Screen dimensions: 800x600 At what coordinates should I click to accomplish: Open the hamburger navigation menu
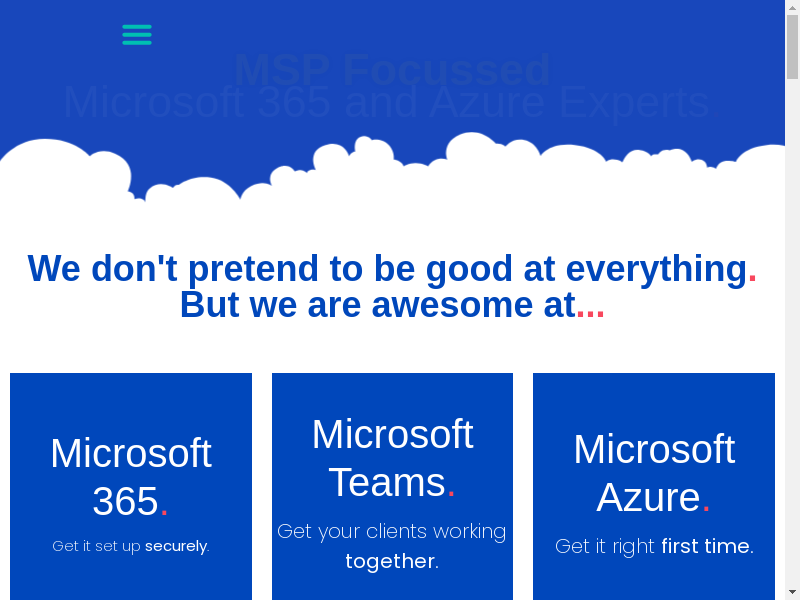tap(137, 35)
